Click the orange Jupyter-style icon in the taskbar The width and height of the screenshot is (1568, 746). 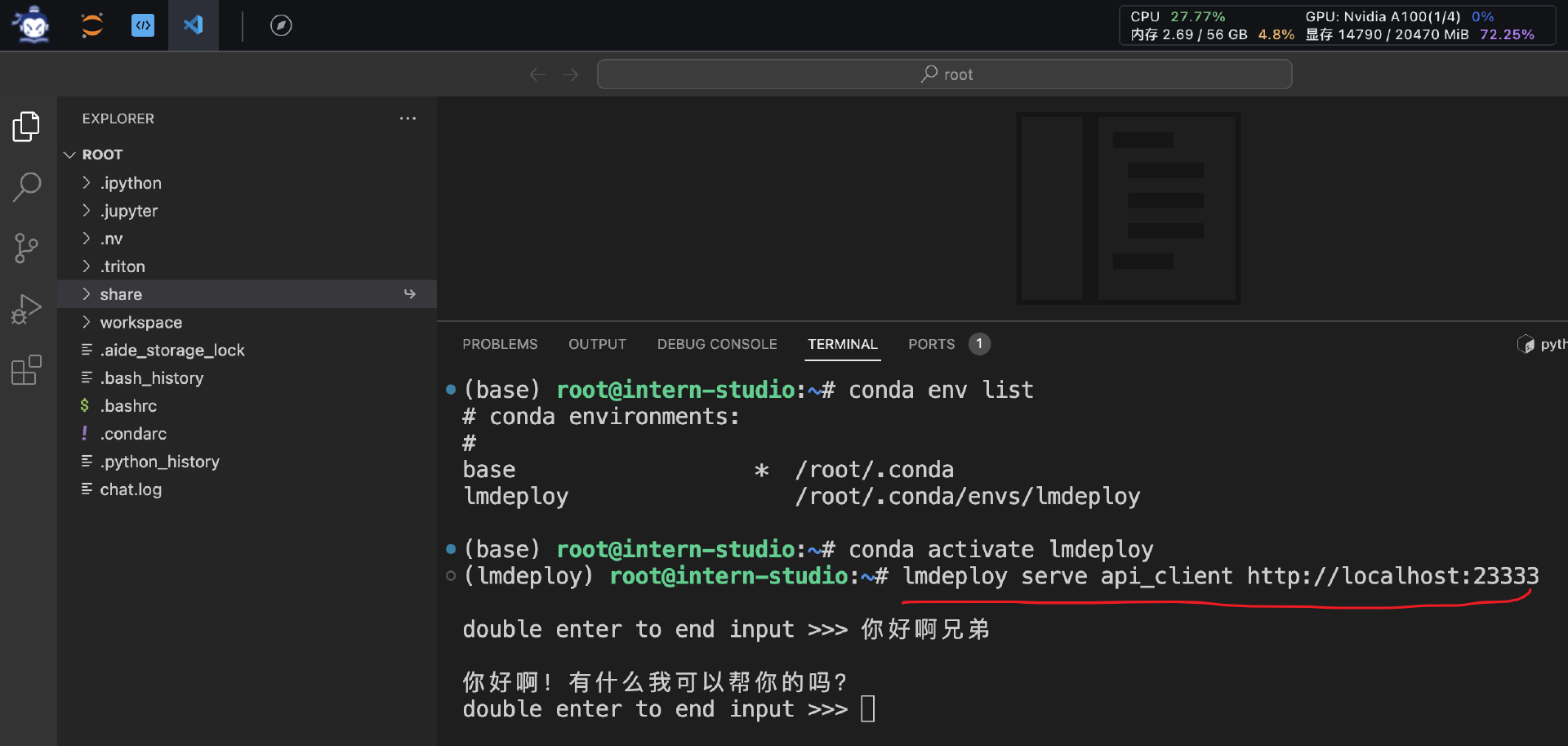click(x=91, y=25)
